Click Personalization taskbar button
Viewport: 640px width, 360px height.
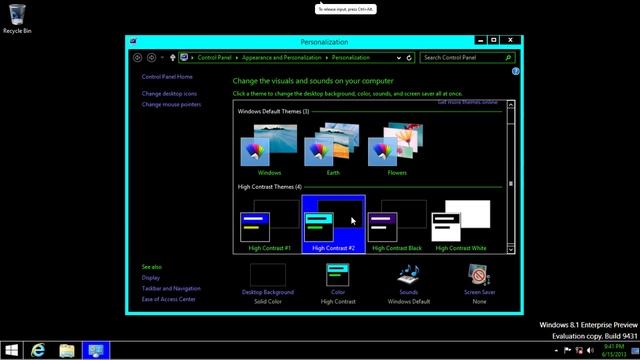click(x=96, y=351)
